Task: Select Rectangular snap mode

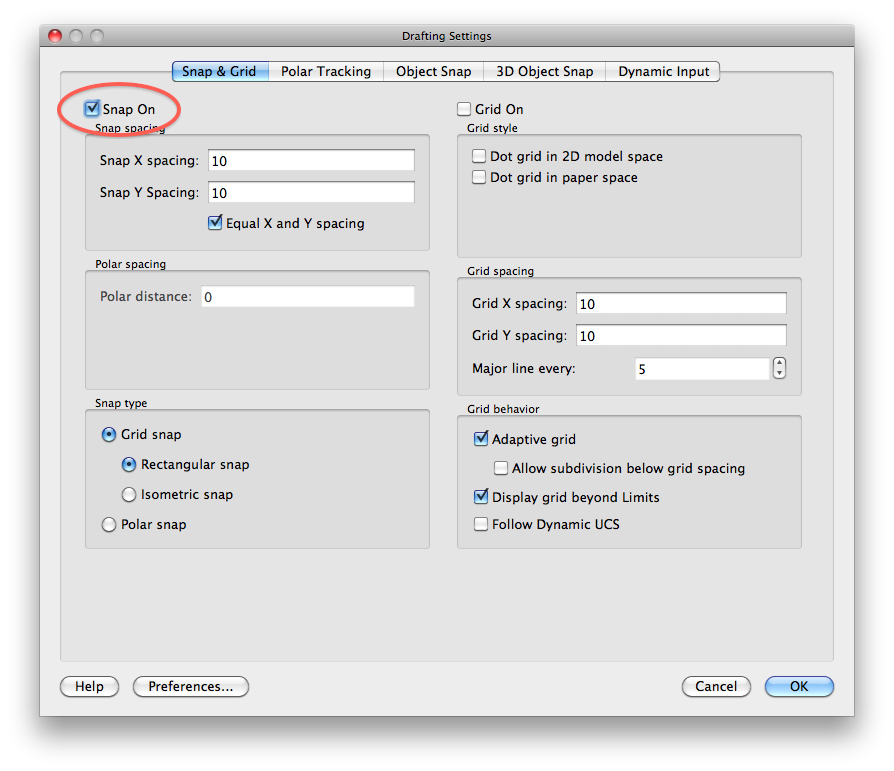Action: pyautogui.click(x=128, y=464)
